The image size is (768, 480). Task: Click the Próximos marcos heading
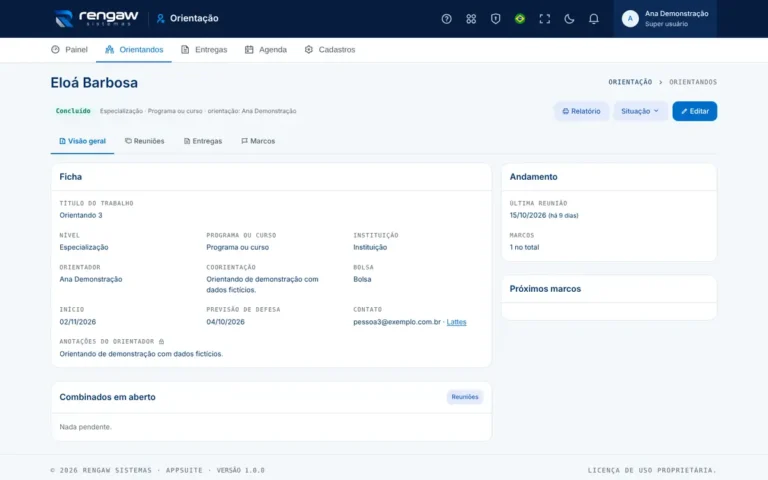coord(545,289)
